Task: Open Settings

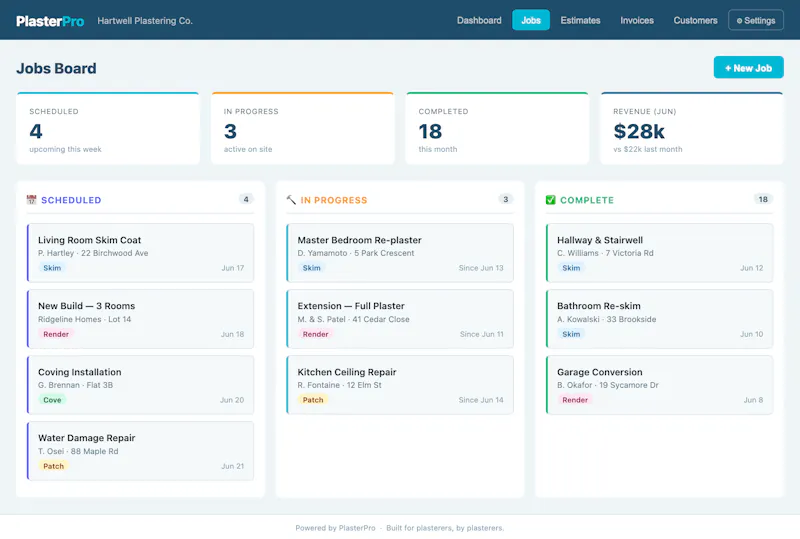Action: pos(756,20)
